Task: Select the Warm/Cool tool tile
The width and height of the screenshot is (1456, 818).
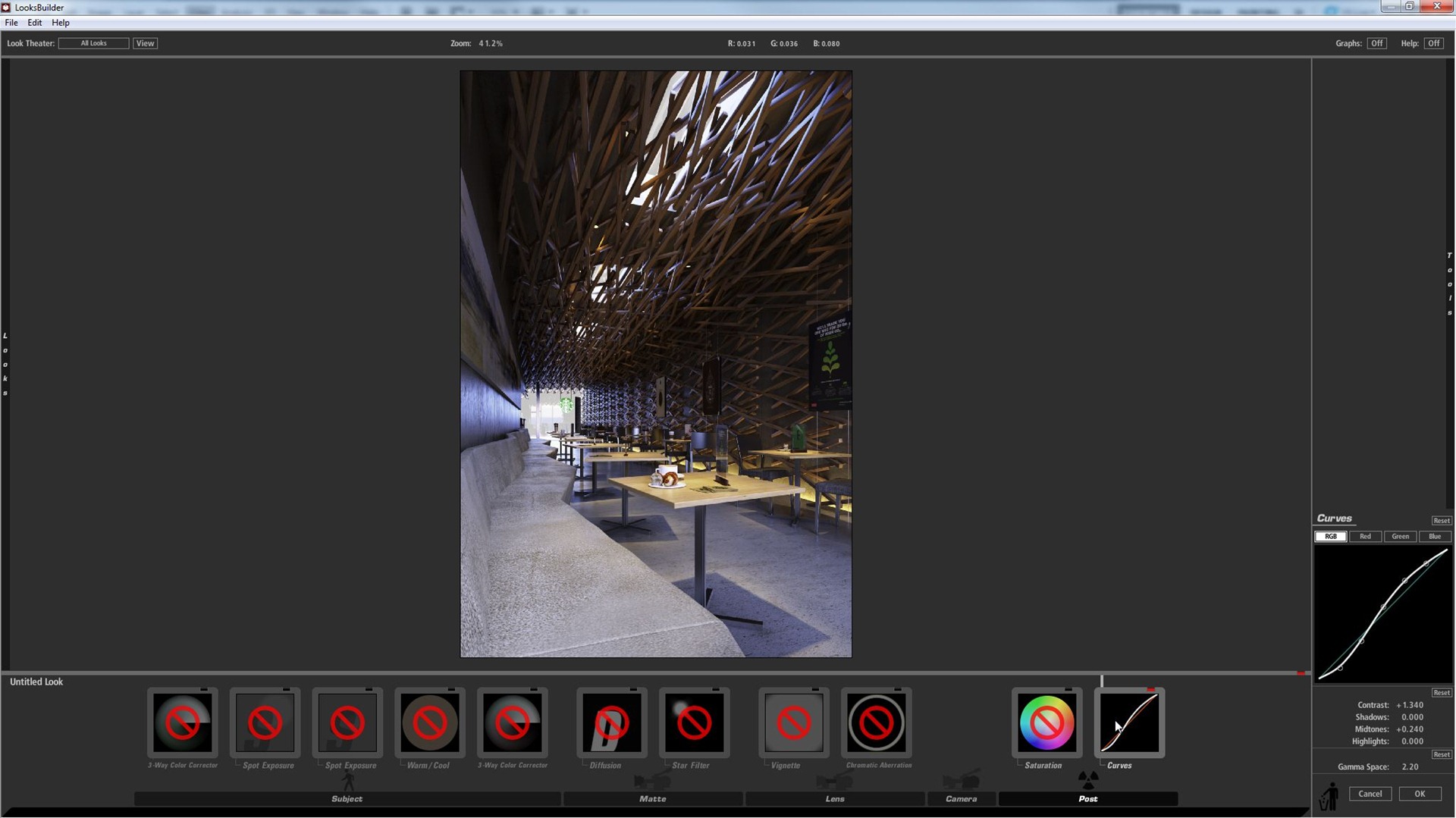Action: coord(430,722)
